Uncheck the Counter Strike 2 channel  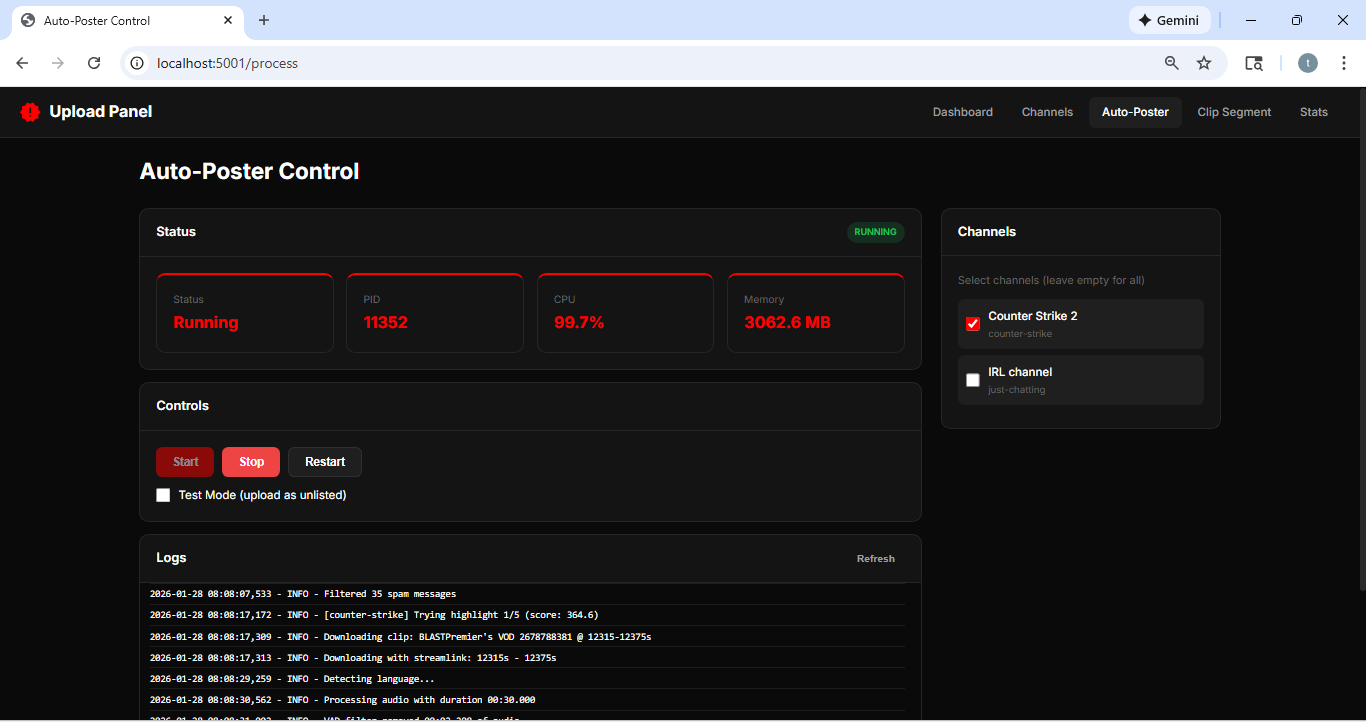coord(973,324)
